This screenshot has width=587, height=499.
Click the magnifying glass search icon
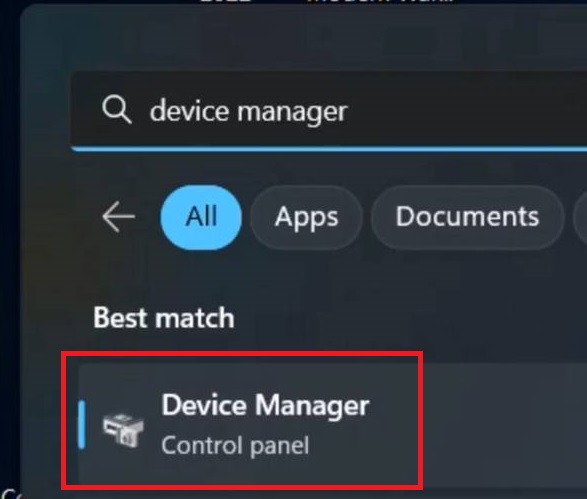[117, 109]
